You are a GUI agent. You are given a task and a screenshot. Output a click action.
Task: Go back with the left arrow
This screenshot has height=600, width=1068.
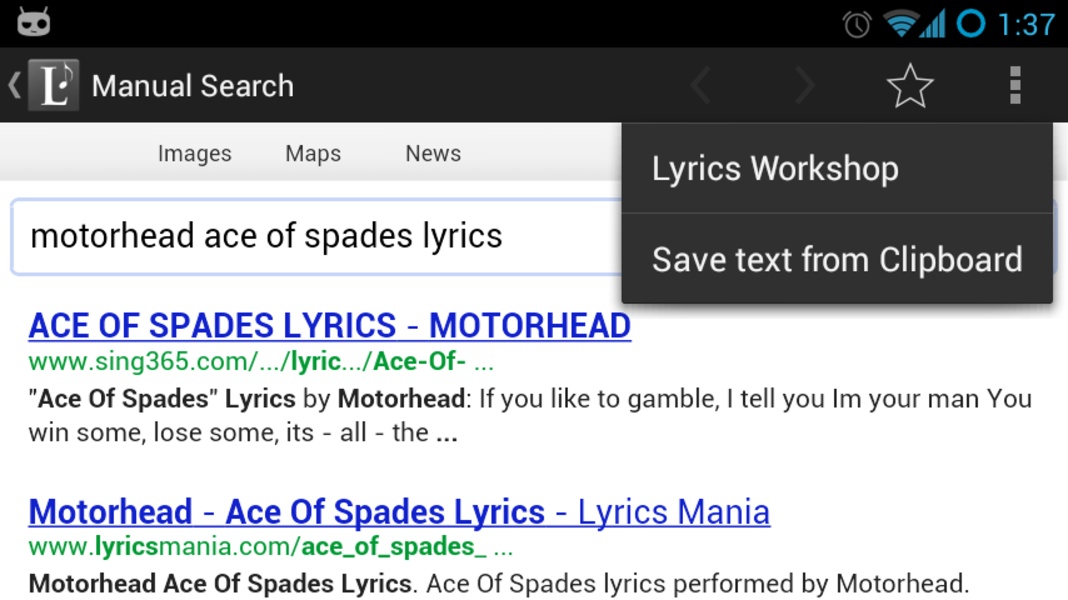tap(701, 86)
